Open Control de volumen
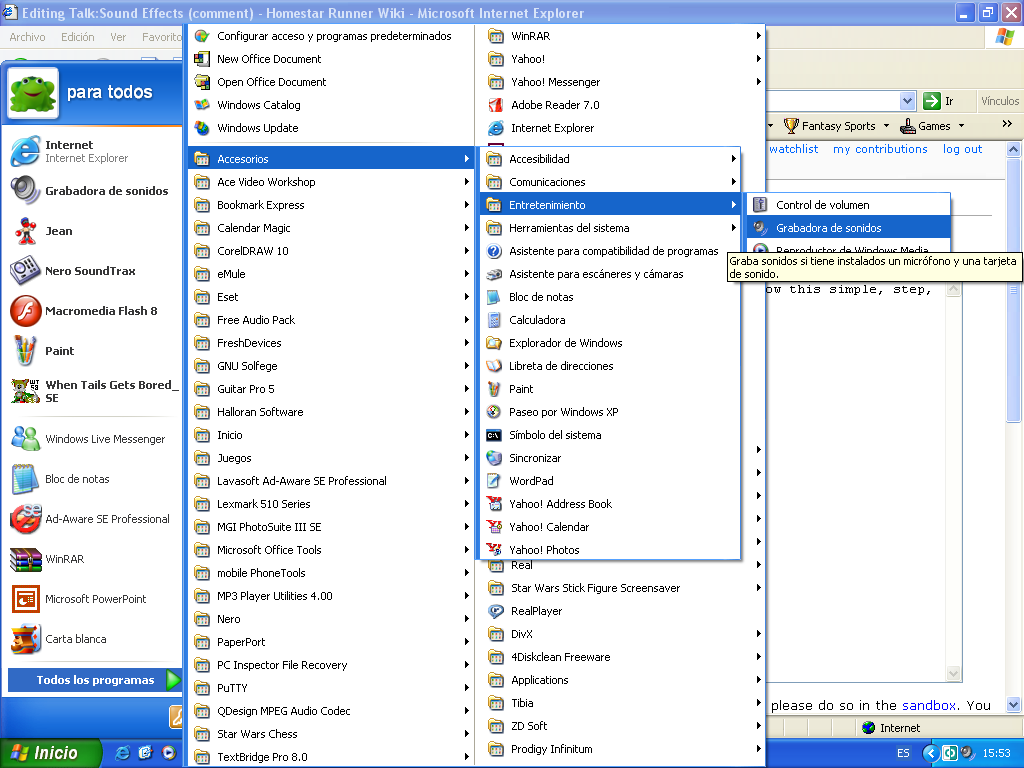Screen dimensions: 1024x768 click(848, 205)
